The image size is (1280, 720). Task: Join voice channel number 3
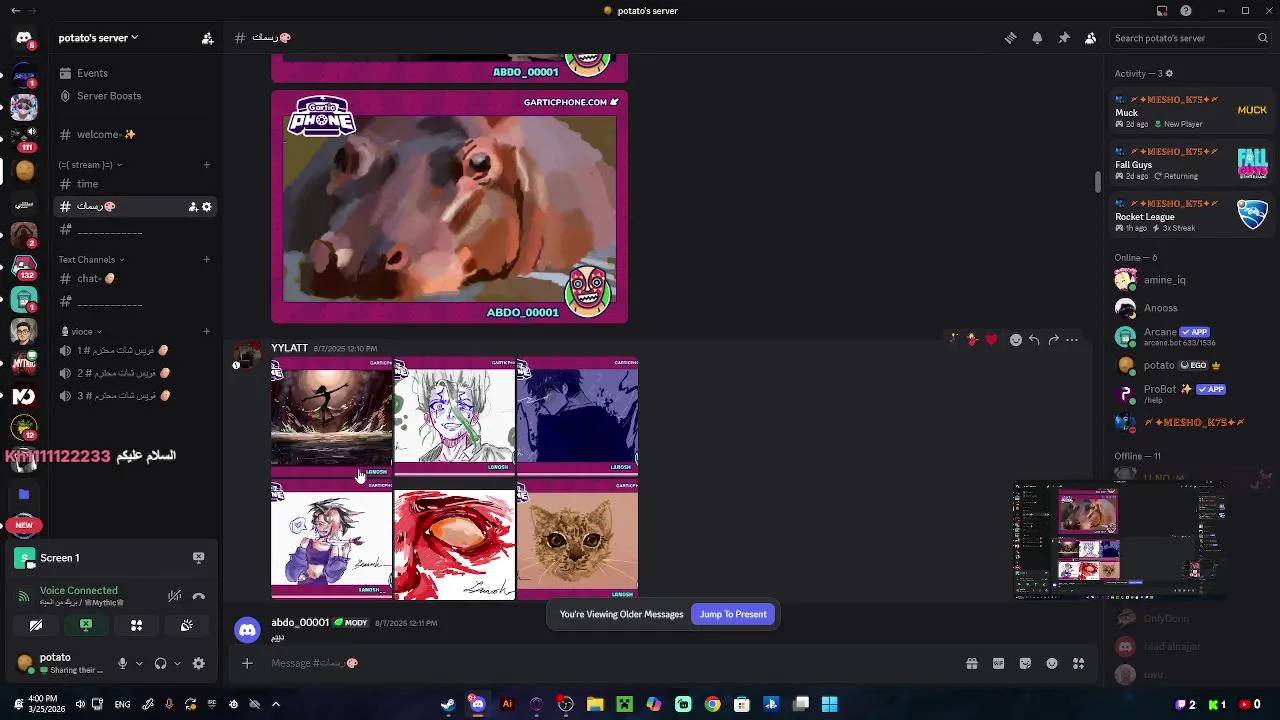(113, 396)
